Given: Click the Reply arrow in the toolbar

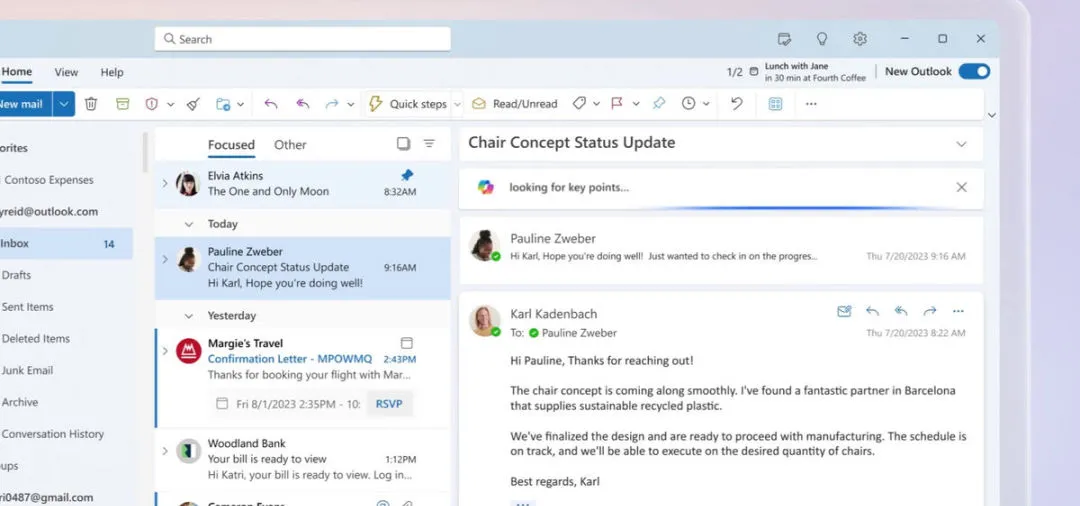Looking at the screenshot, I should [271, 104].
